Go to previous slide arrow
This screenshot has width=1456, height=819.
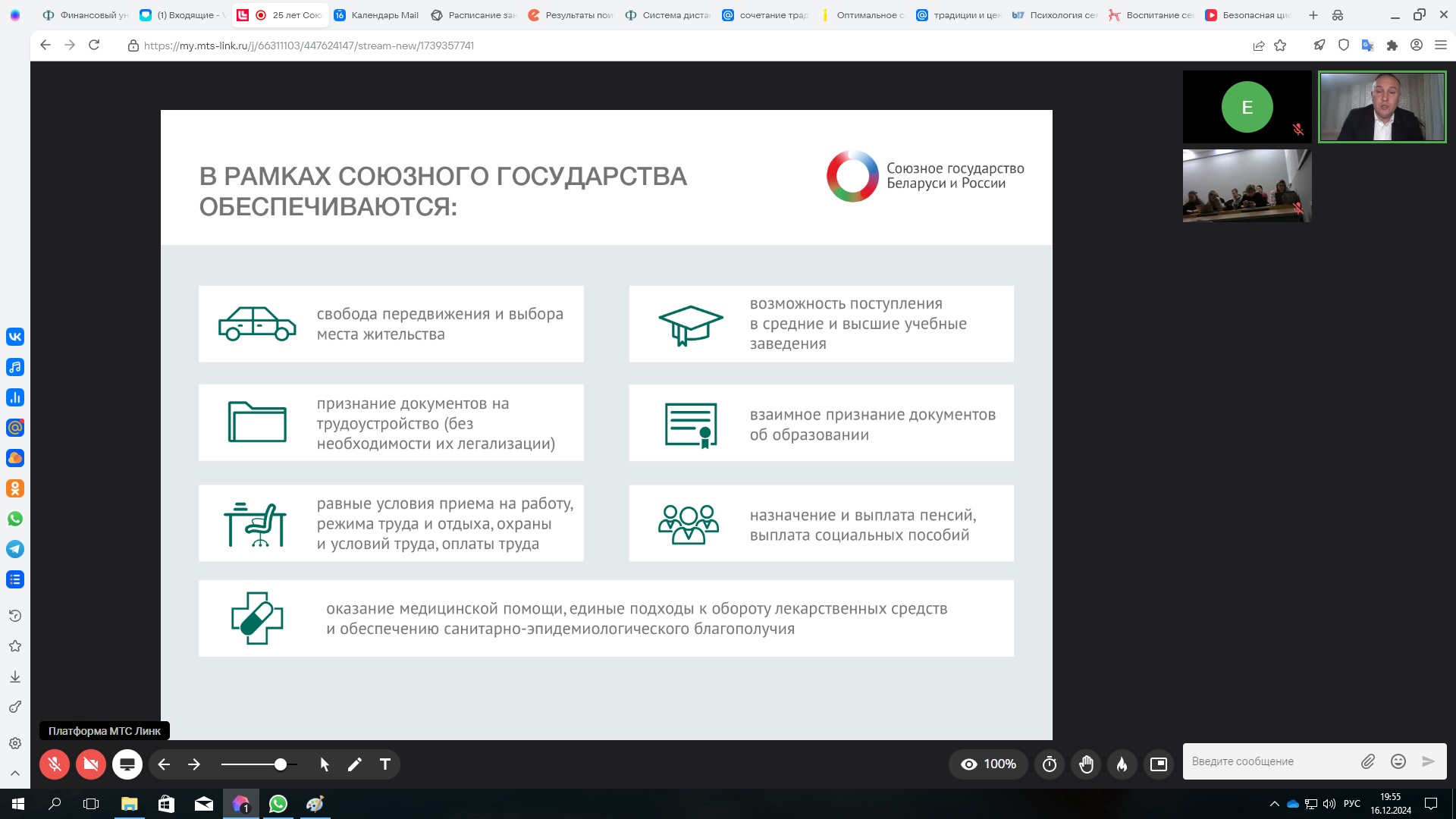tap(164, 764)
